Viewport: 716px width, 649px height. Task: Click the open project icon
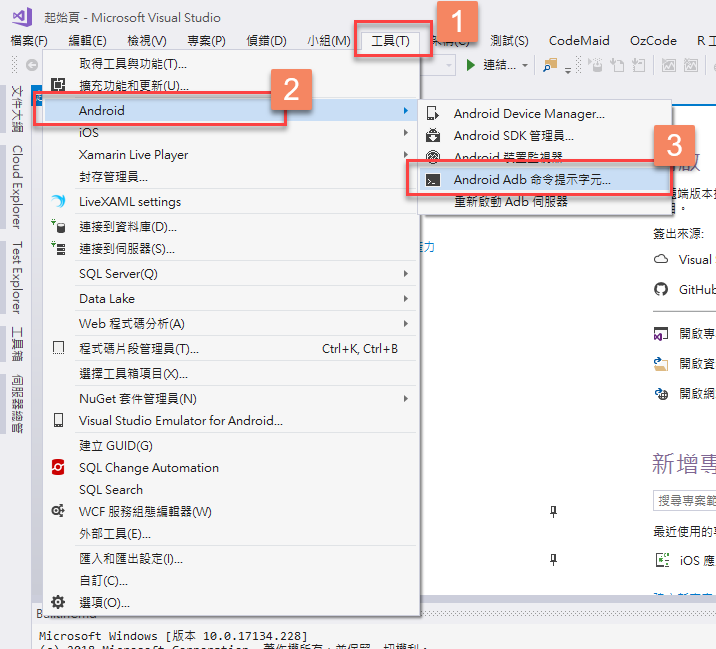tap(661, 334)
